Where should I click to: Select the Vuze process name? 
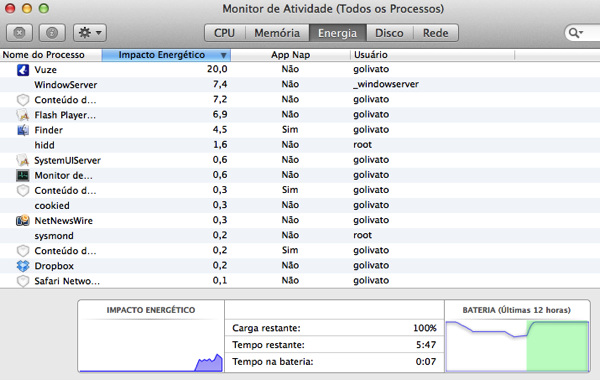(x=46, y=70)
